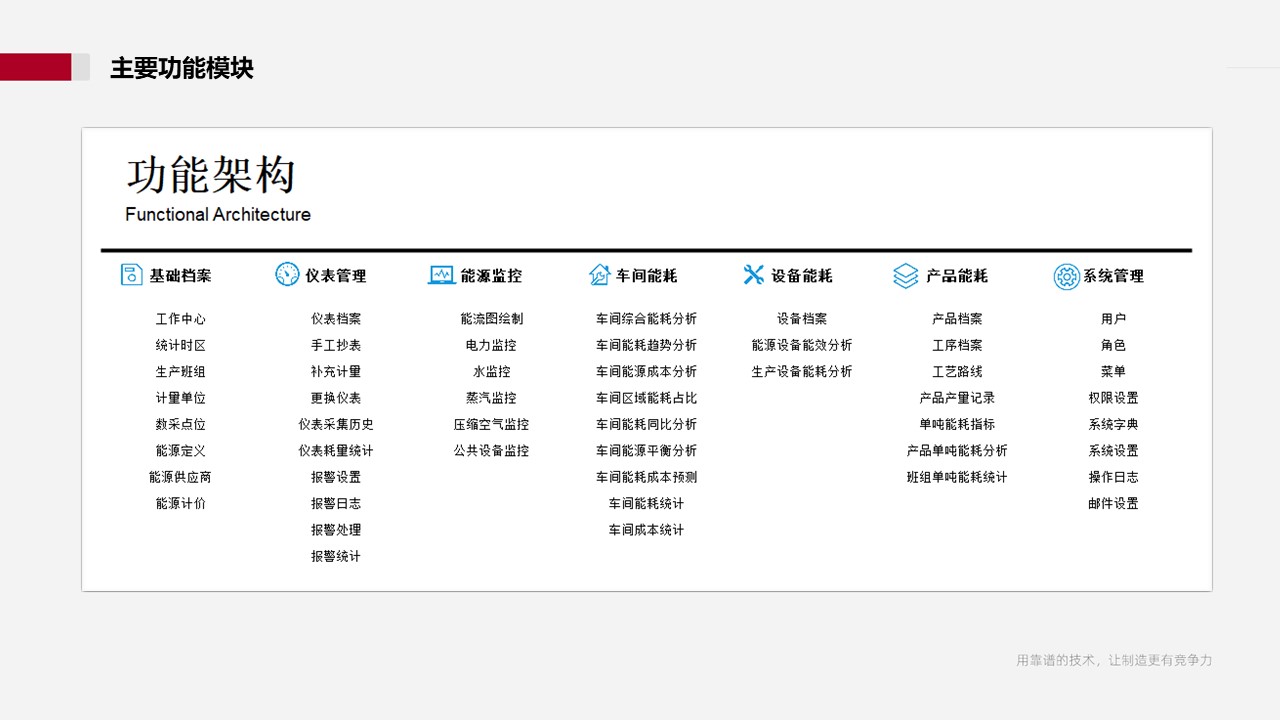Screen dimensions: 1280x720
Task: Click the 能源设备能效分析 item
Action: (x=802, y=345)
